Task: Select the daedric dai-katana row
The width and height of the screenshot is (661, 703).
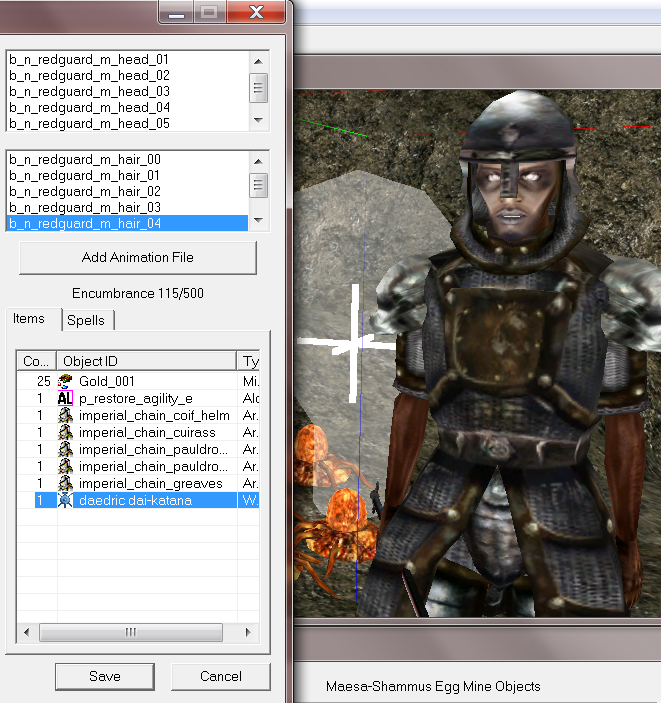Action: [x=138, y=500]
